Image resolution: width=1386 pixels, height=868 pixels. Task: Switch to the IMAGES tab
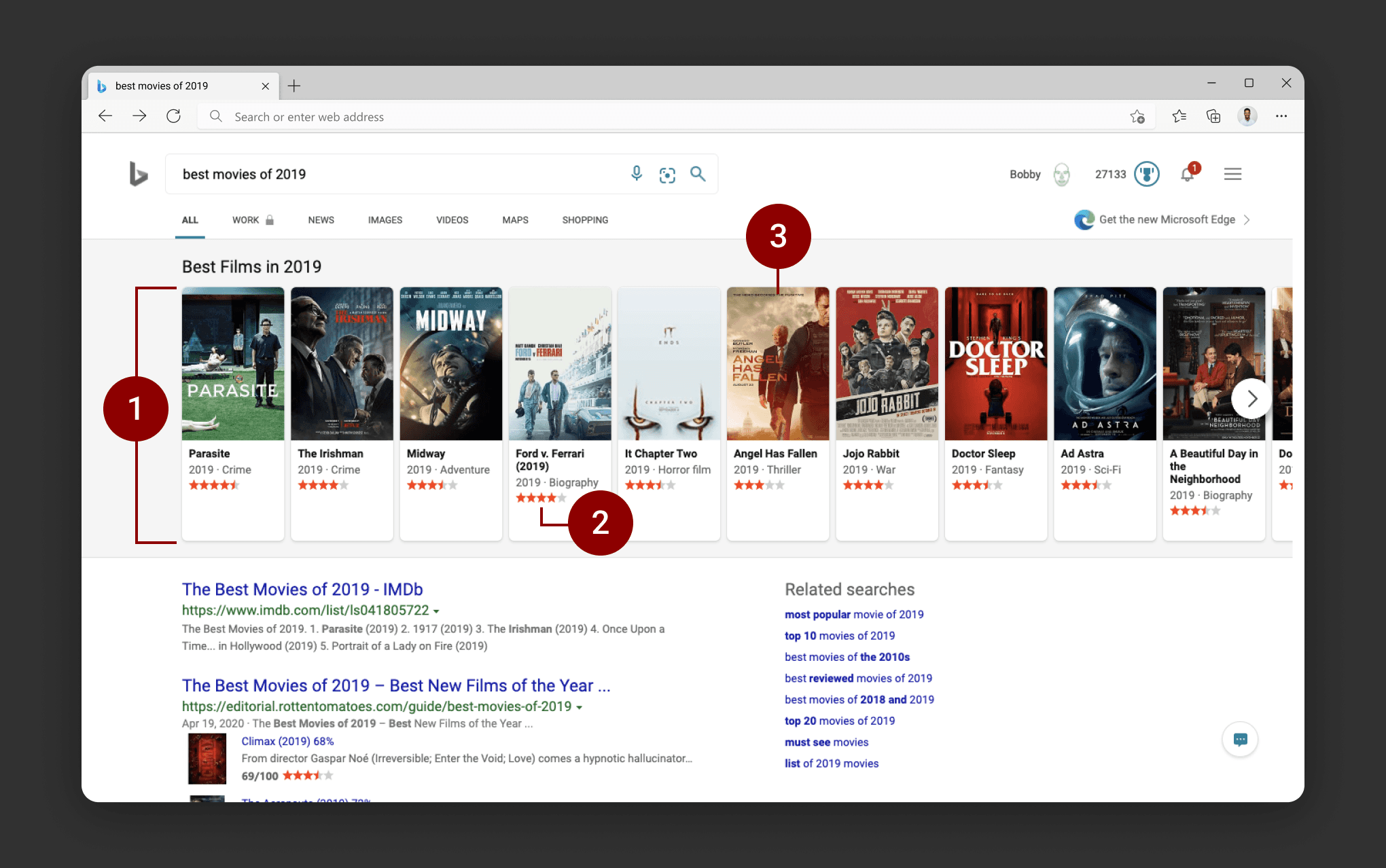coord(385,220)
